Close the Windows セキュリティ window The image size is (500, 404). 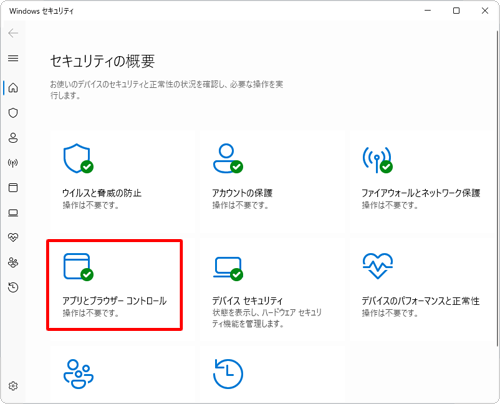coord(485,11)
